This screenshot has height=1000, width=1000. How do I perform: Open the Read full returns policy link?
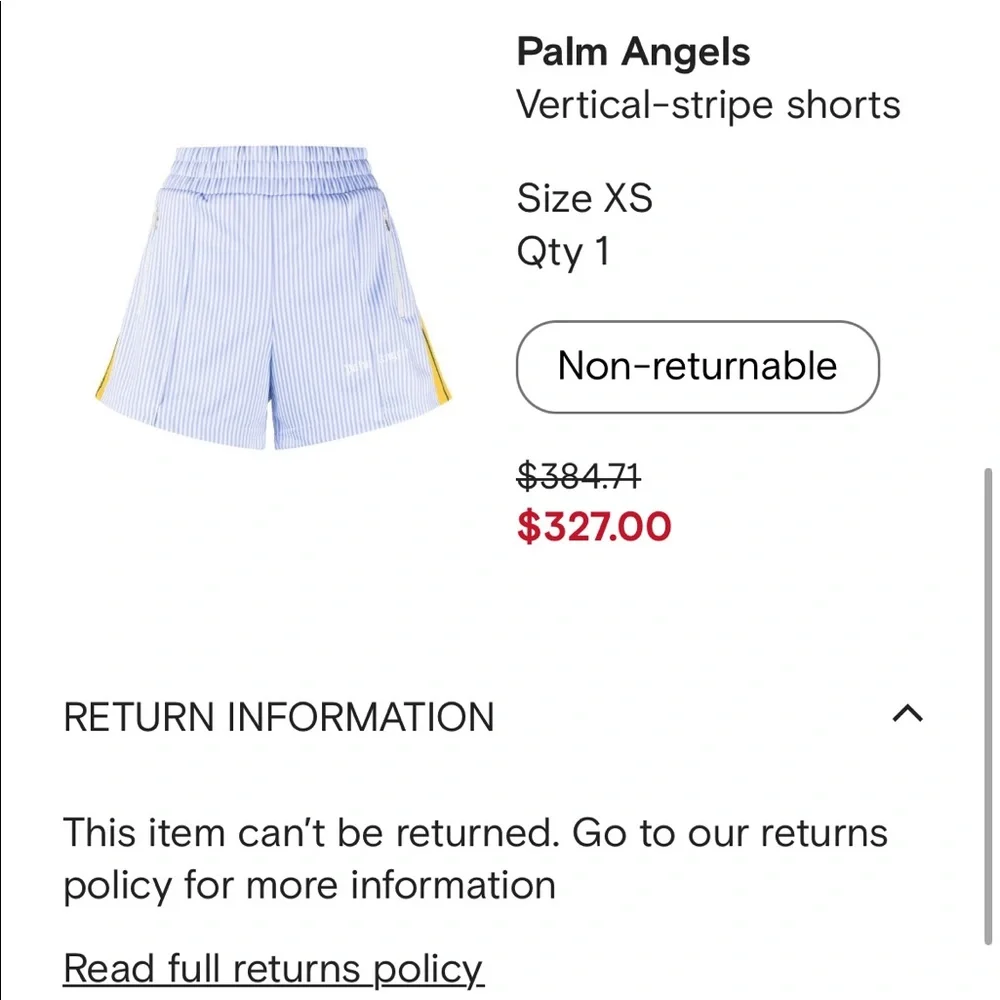coord(273,968)
